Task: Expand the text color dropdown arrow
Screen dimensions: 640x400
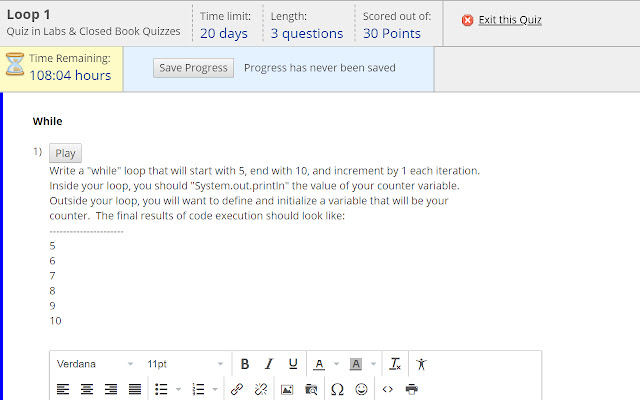Action: [x=336, y=364]
